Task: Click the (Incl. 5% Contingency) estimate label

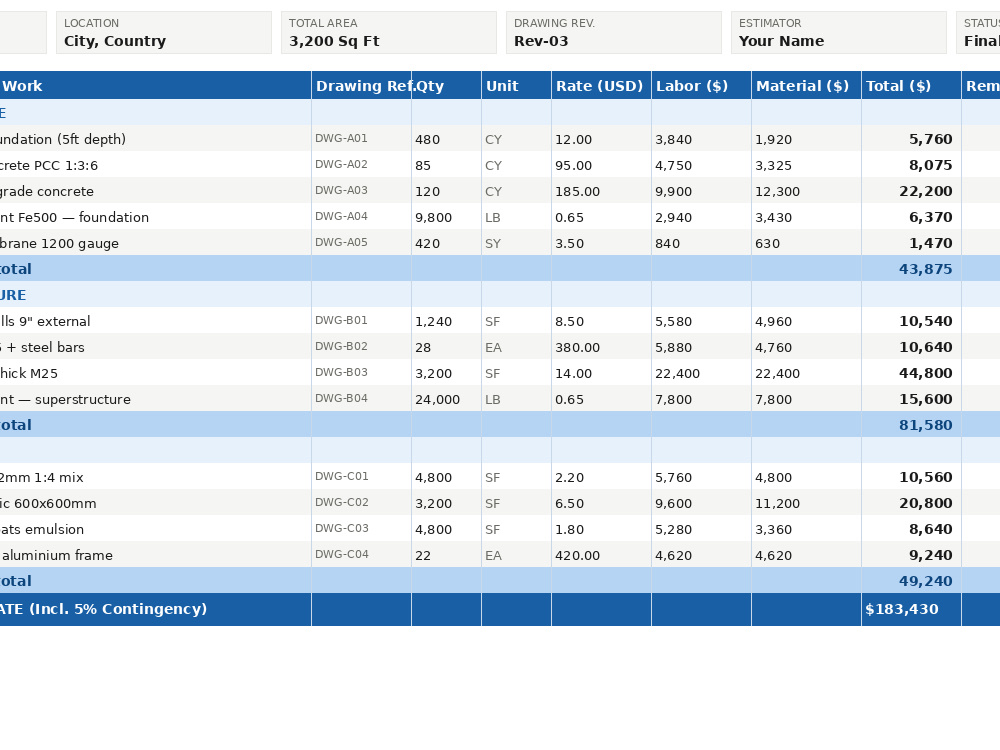Action: click(117, 609)
